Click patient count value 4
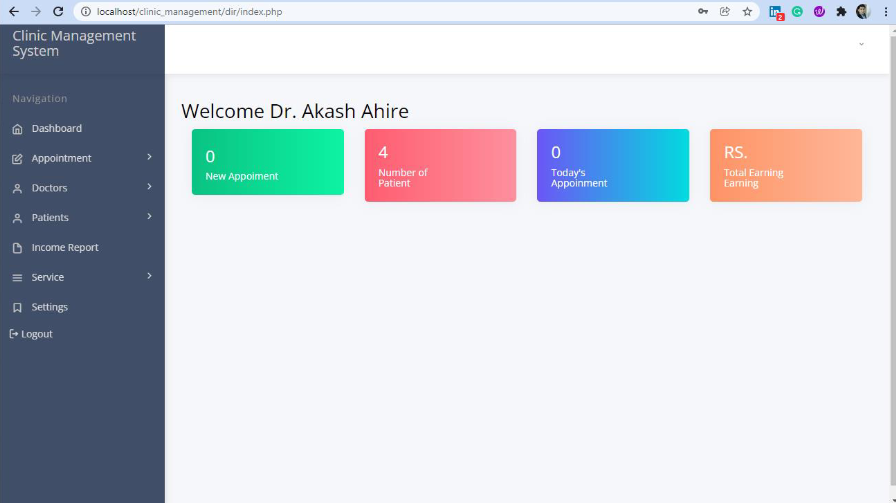Viewport: 896px width, 503px height. point(383,152)
